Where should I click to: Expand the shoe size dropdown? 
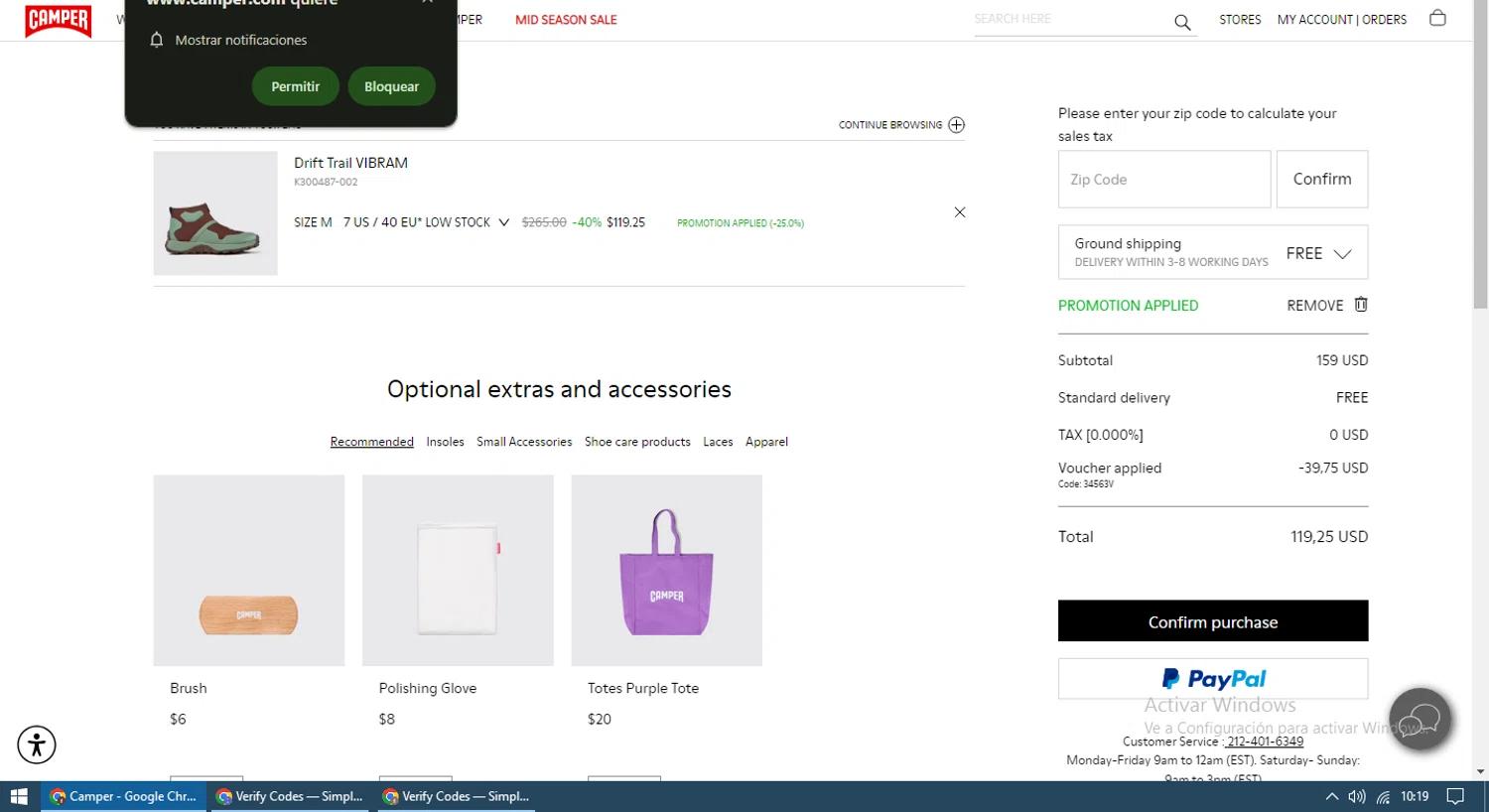click(x=504, y=222)
